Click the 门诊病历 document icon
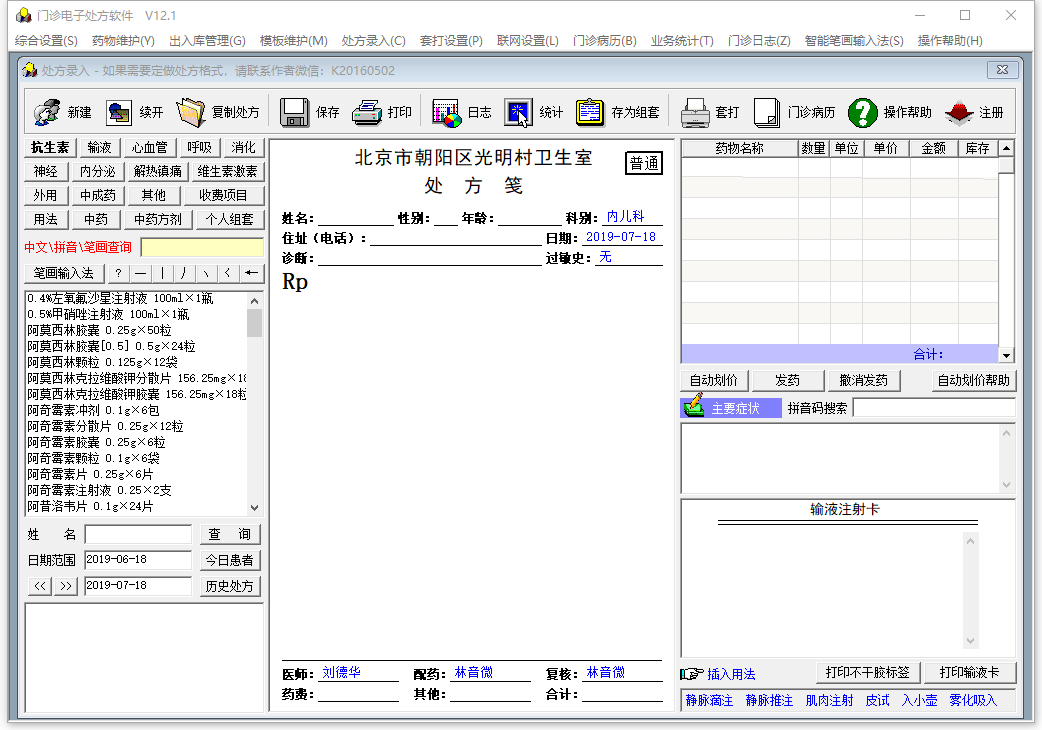The height and width of the screenshot is (730, 1042). tap(766, 112)
